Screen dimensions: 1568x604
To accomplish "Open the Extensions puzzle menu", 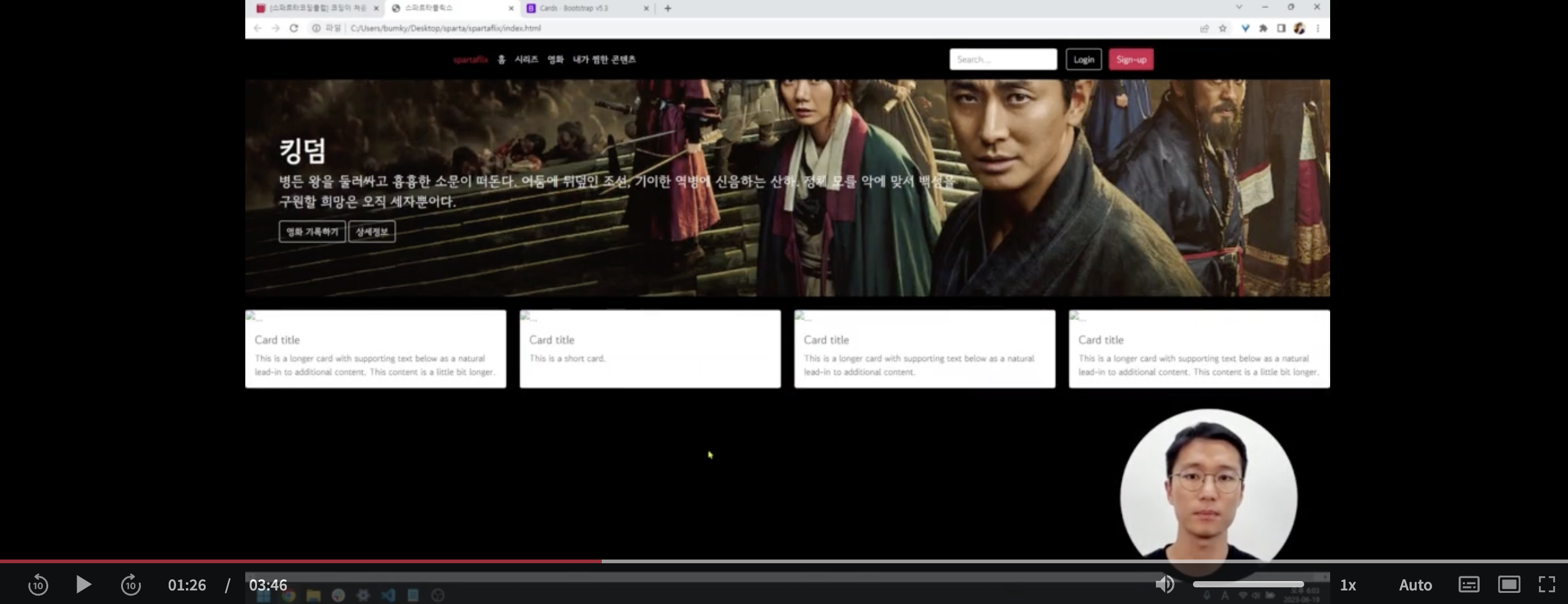I will 1263,28.
